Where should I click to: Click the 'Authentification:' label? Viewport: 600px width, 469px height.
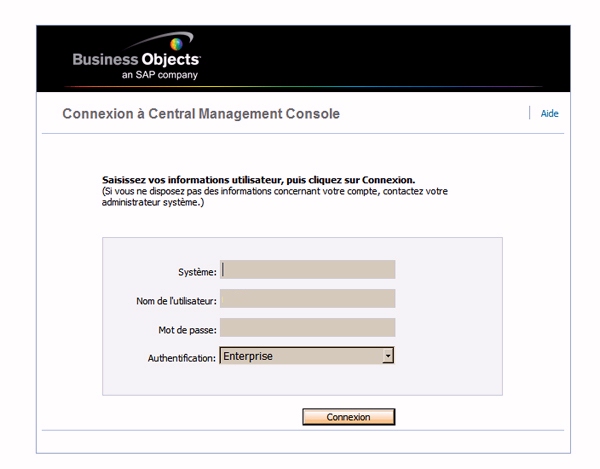182,357
